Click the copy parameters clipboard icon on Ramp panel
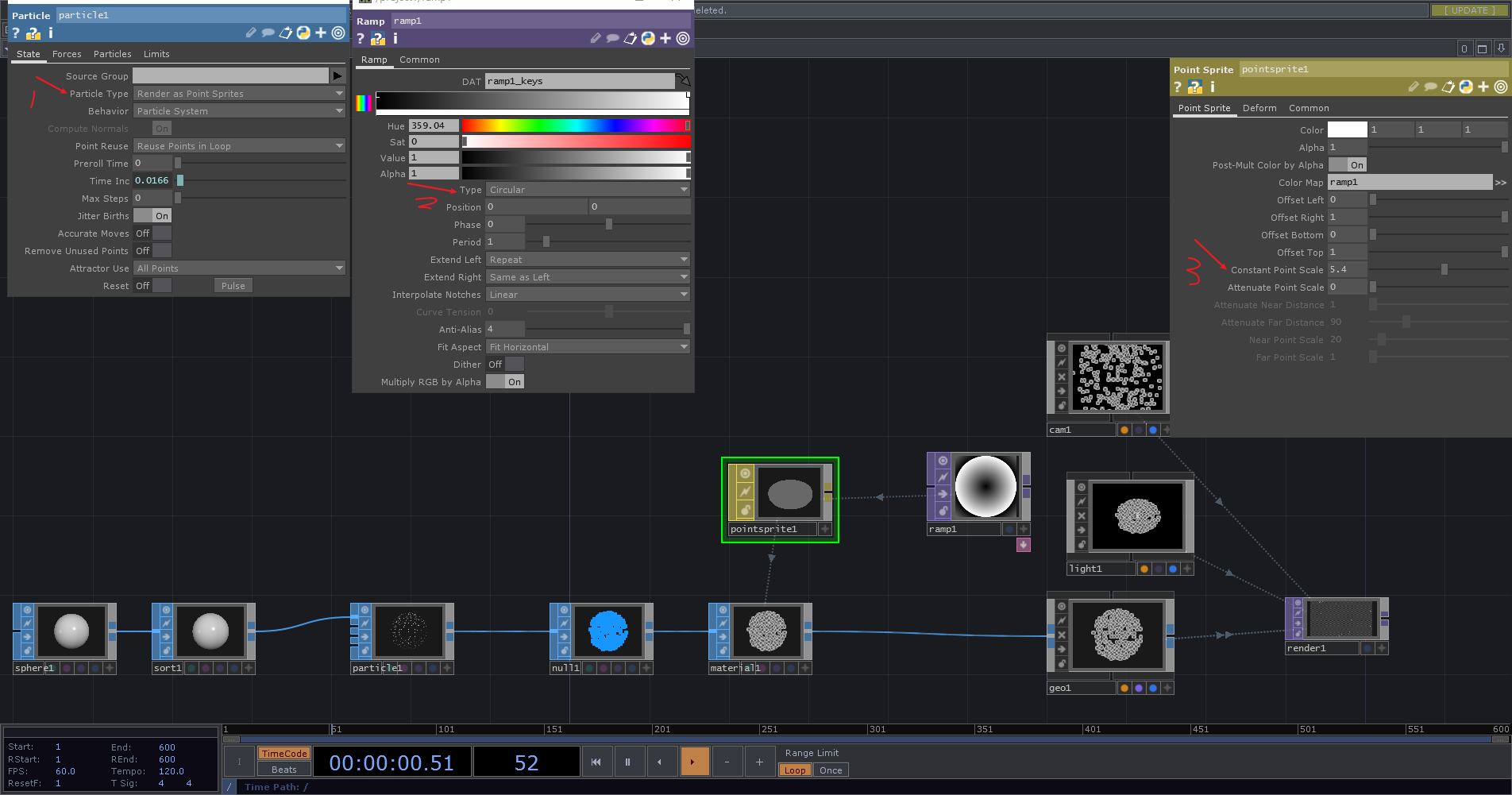 631,38
